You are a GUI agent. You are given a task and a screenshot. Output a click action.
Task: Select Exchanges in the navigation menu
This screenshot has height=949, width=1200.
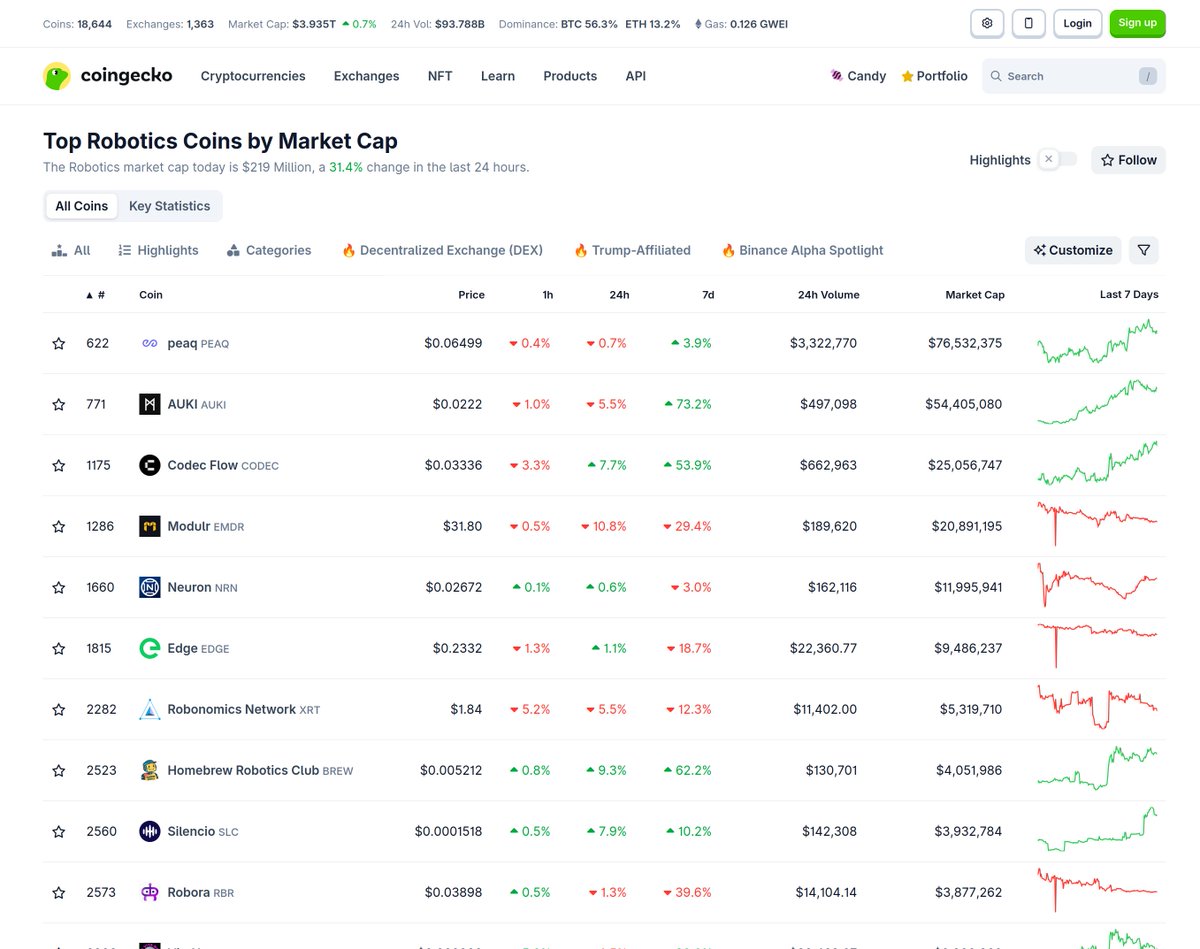366,75
